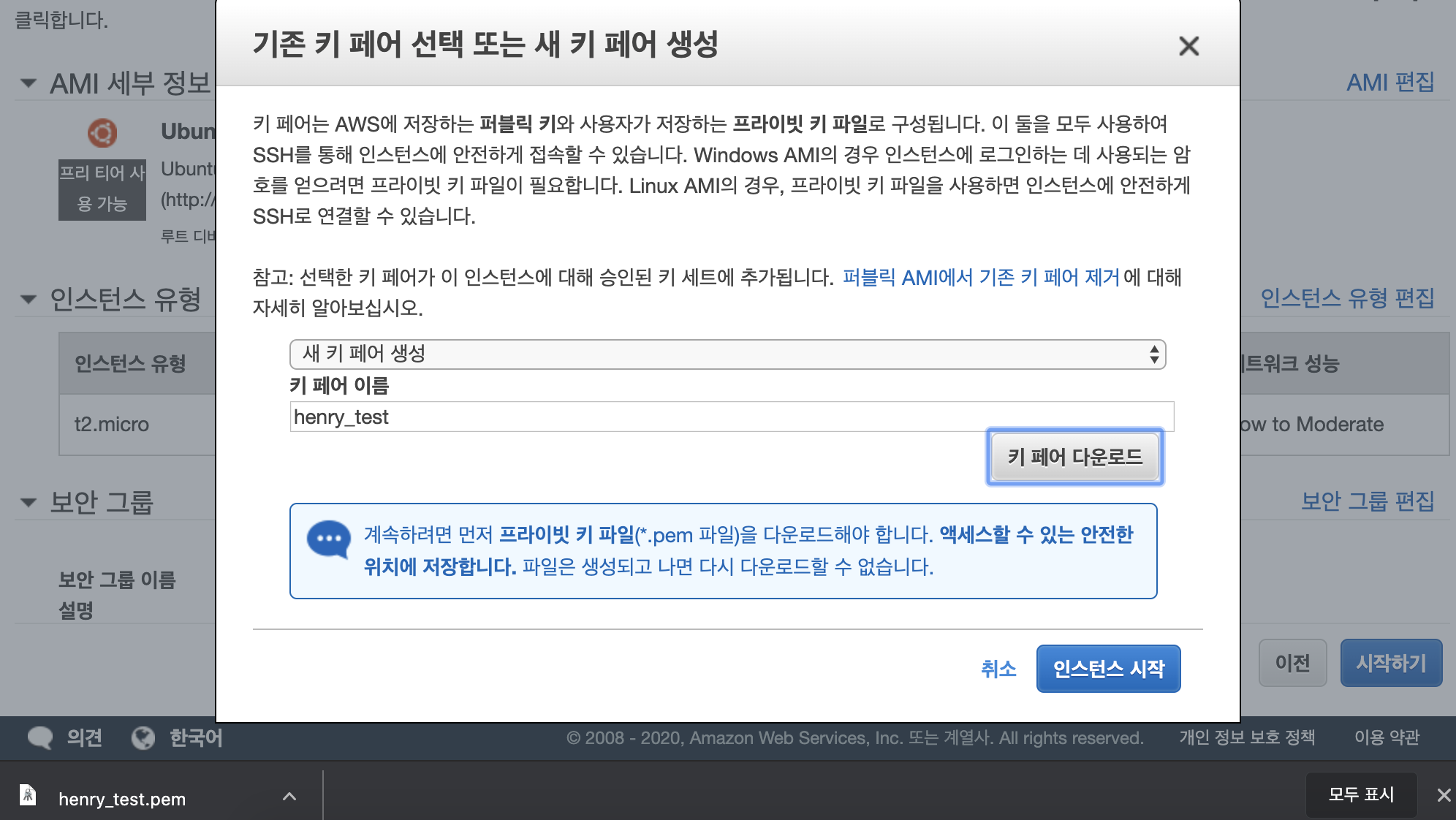This screenshot has width=1456, height=820.
Task: Close the downloads bar
Action: point(1444,795)
